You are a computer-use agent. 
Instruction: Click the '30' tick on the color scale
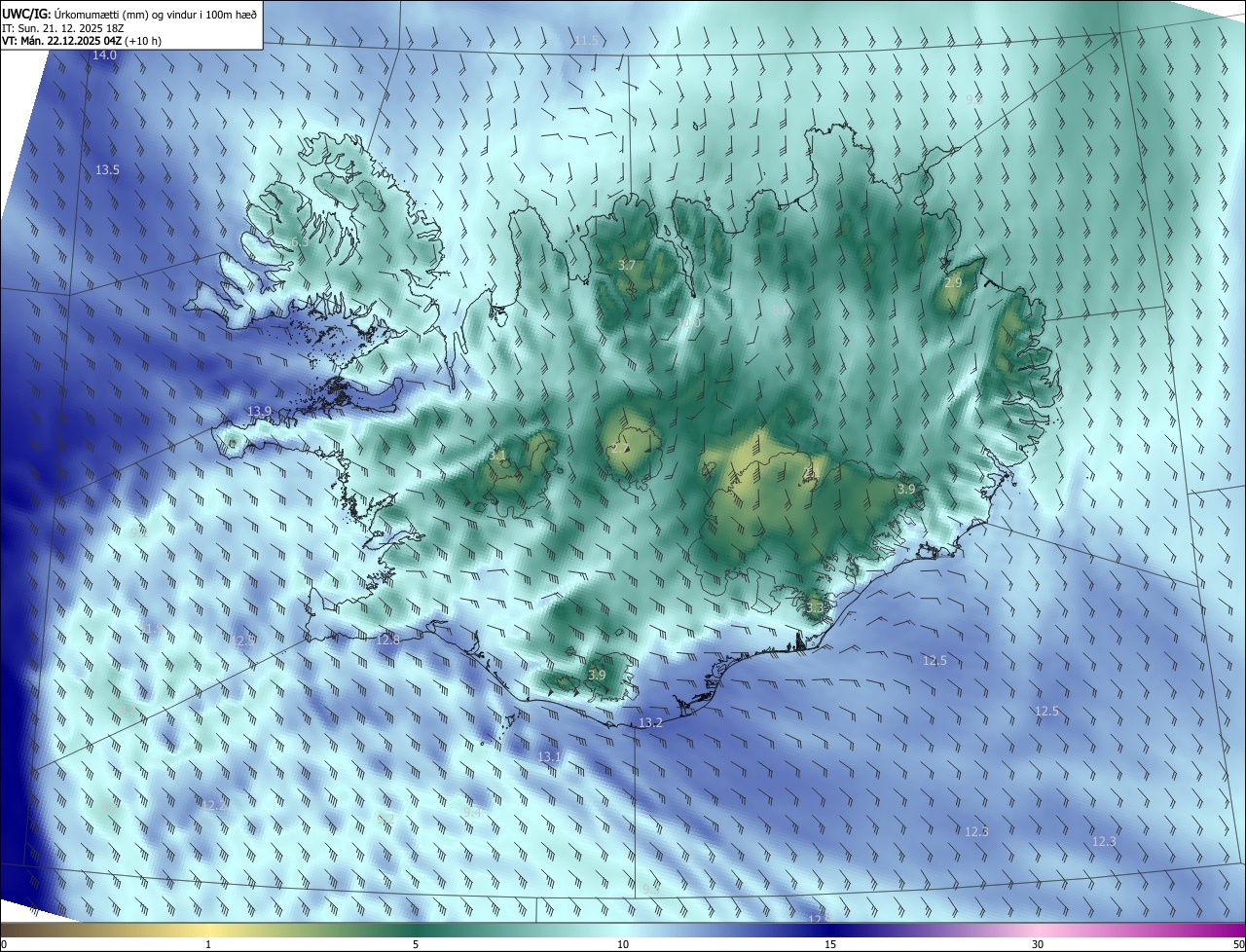pos(1038,944)
